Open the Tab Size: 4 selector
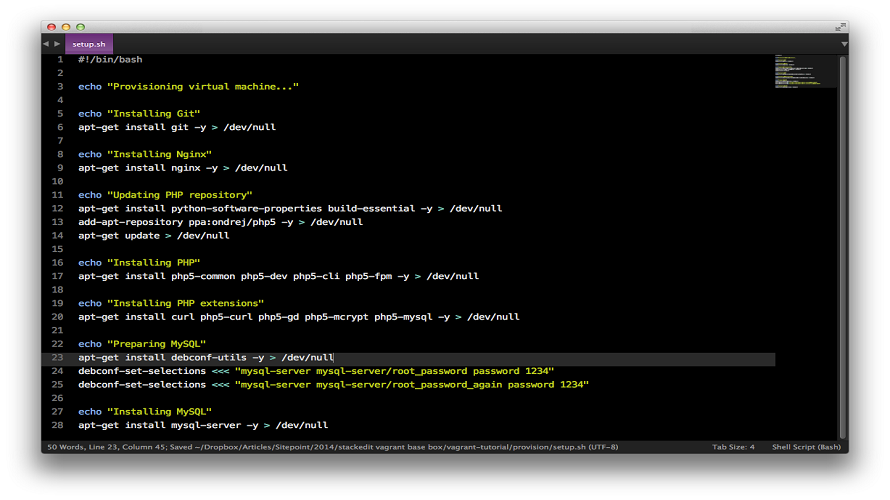The width and height of the screenshot is (890, 500). click(x=733, y=447)
